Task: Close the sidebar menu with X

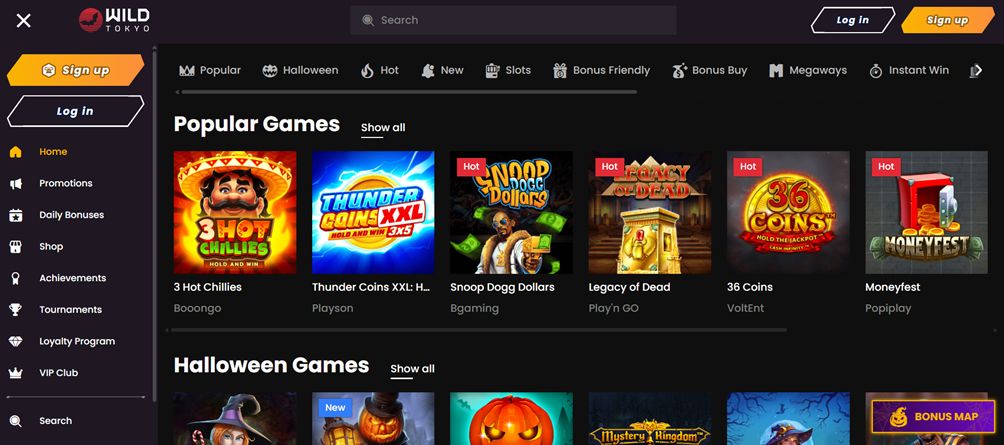Action: click(x=24, y=20)
